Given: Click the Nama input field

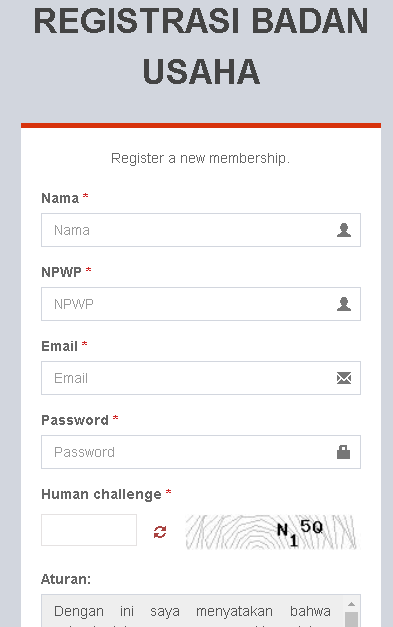Looking at the screenshot, I should (201, 230).
